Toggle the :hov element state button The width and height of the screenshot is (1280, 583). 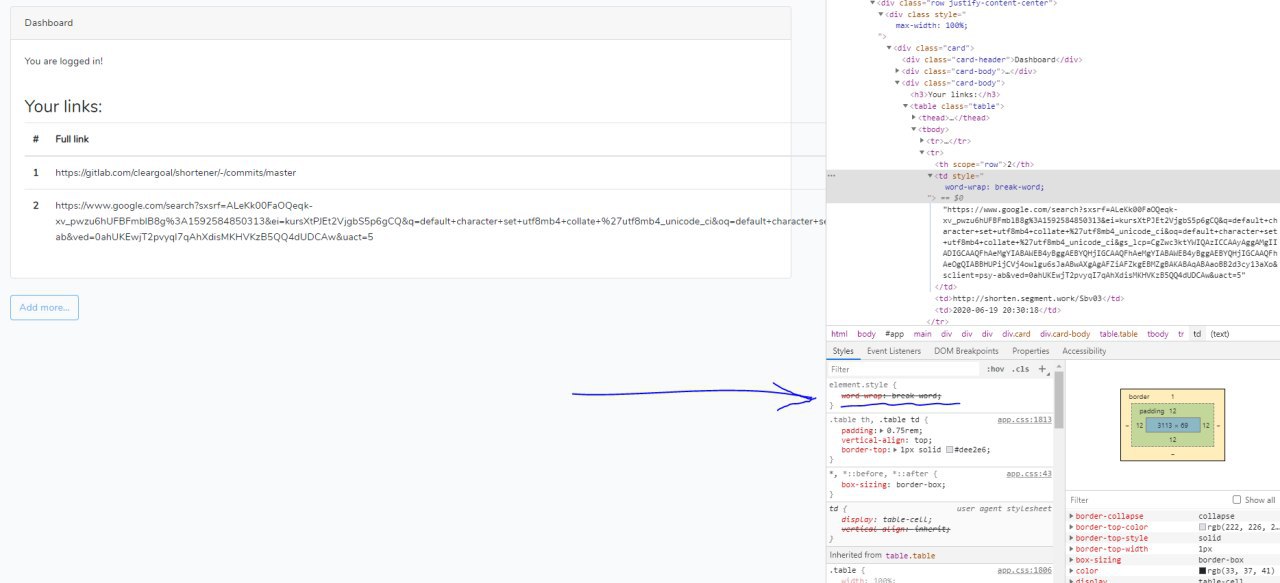996,369
